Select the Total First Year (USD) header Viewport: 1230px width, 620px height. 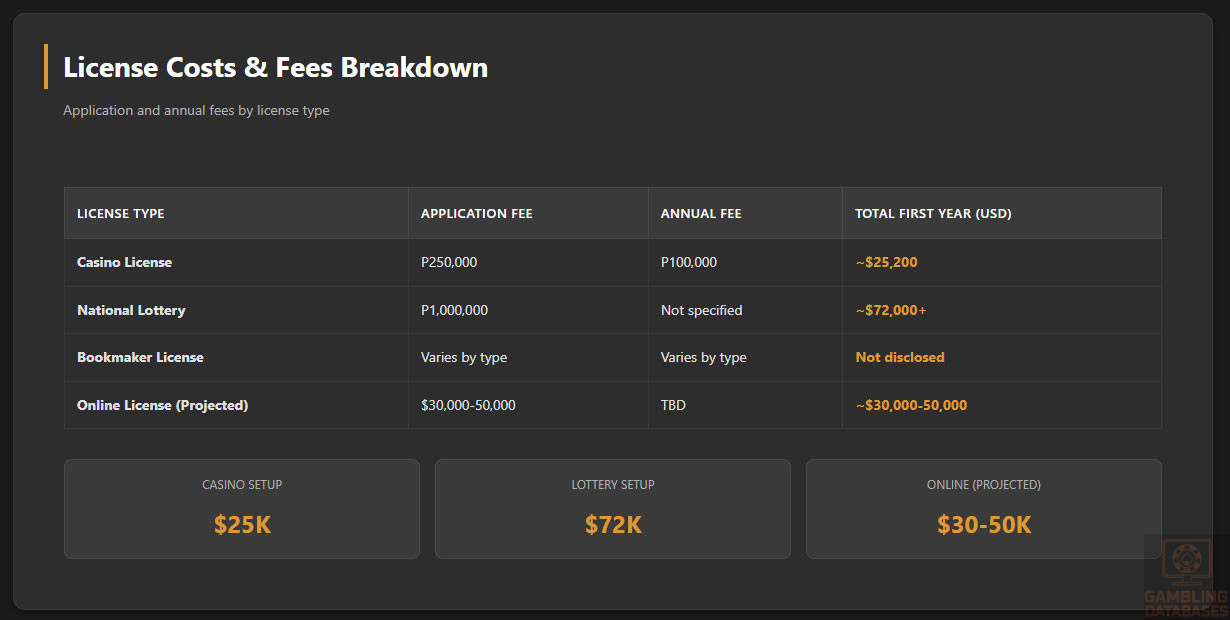(933, 214)
